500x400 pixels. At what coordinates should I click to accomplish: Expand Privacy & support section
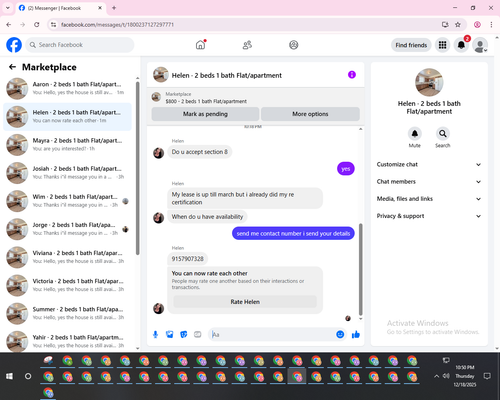[429, 216]
